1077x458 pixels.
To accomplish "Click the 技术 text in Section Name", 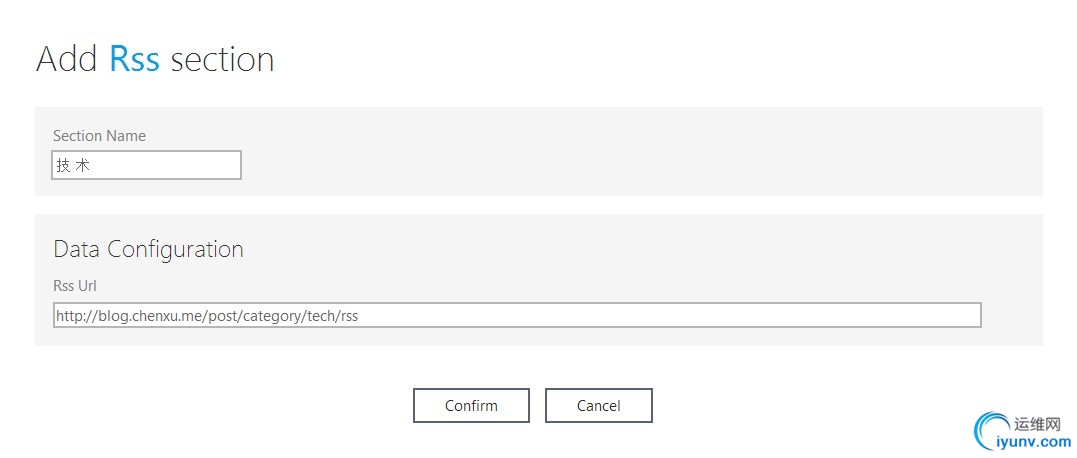I will point(73,166).
